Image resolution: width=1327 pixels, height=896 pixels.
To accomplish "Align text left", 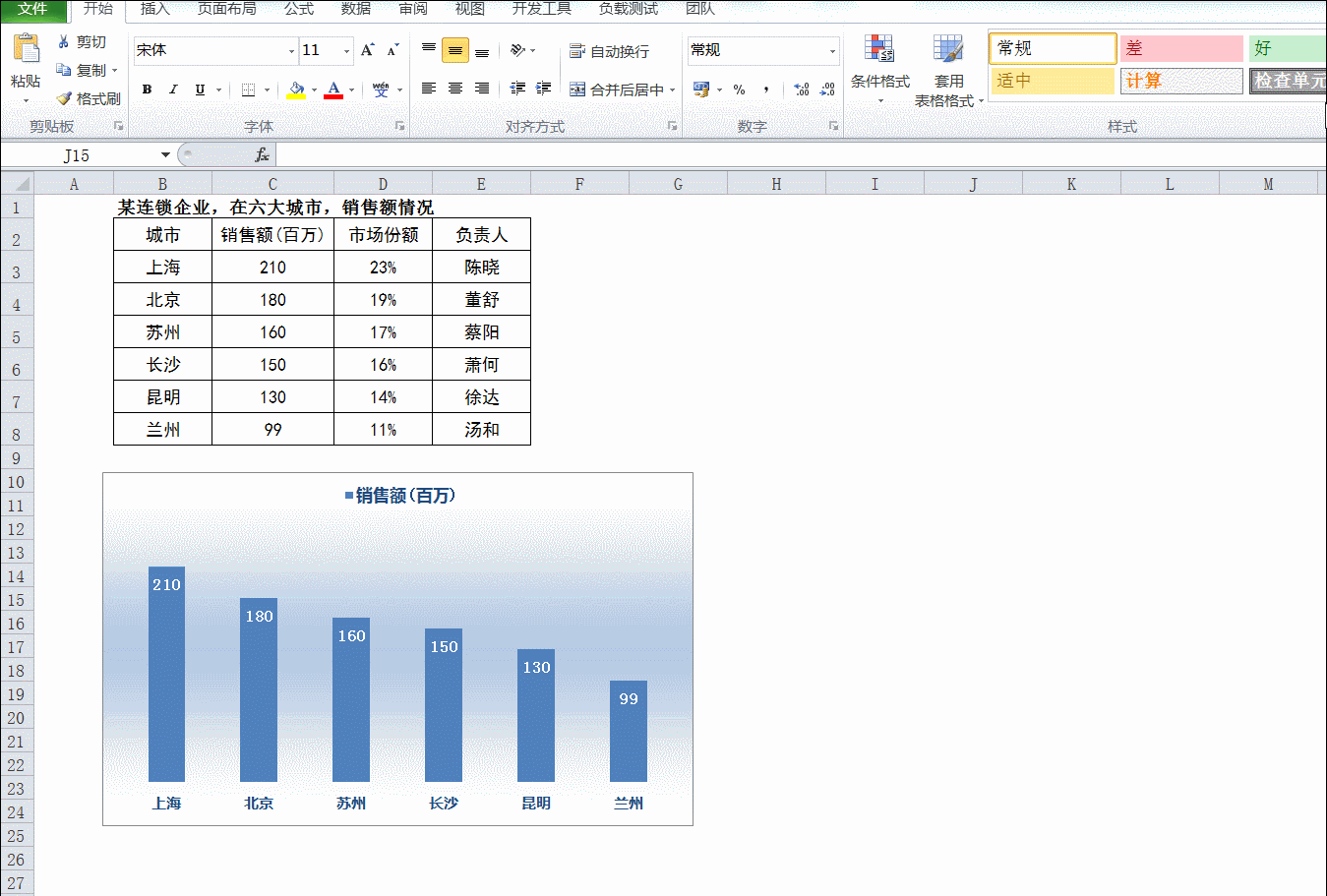I will tap(429, 89).
